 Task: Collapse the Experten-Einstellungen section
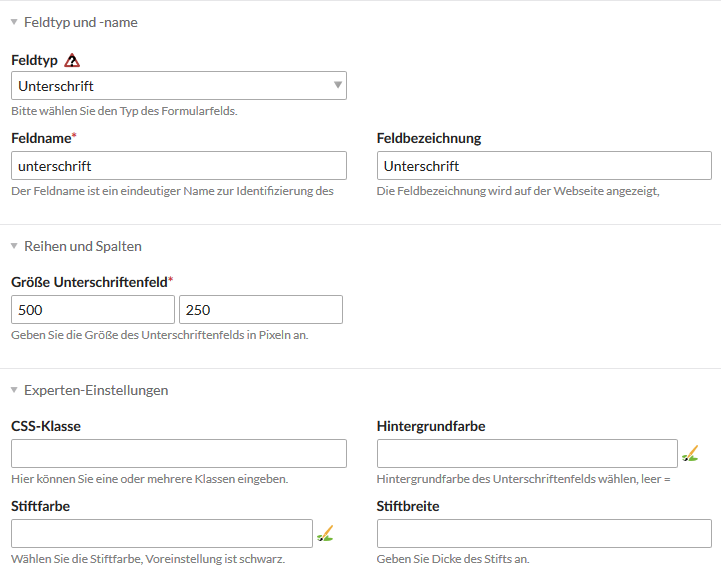click(14, 390)
